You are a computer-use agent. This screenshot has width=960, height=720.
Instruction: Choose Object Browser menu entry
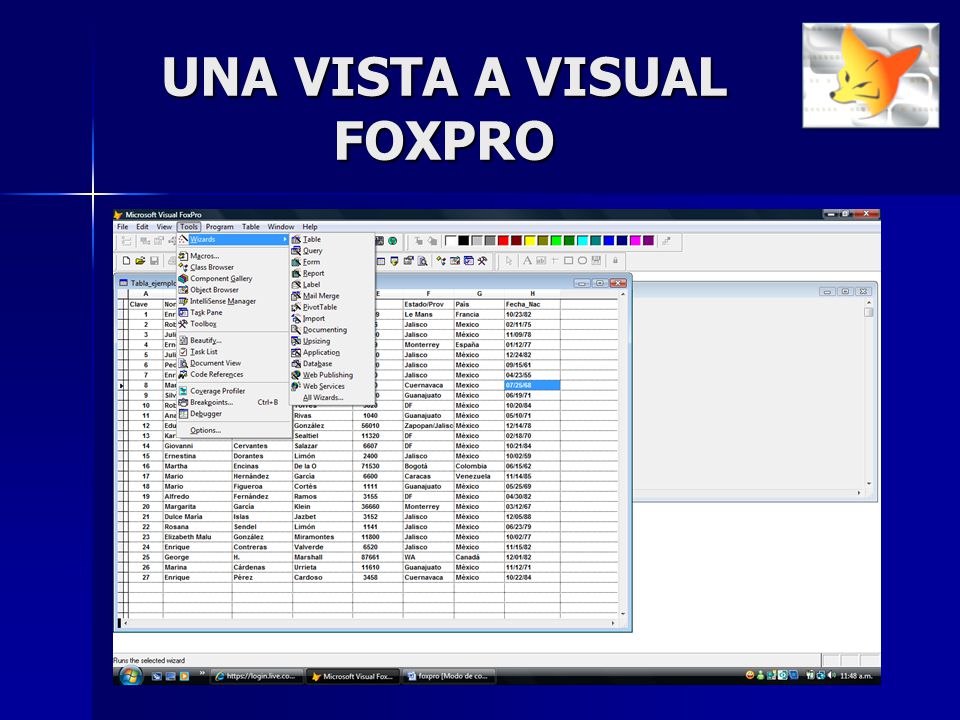pyautogui.click(x=234, y=290)
